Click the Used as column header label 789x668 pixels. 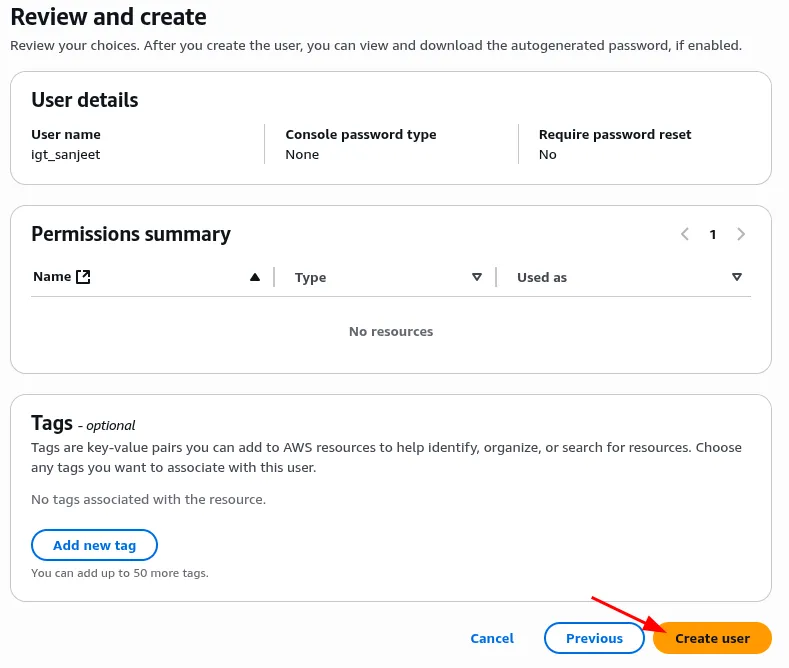tap(542, 277)
